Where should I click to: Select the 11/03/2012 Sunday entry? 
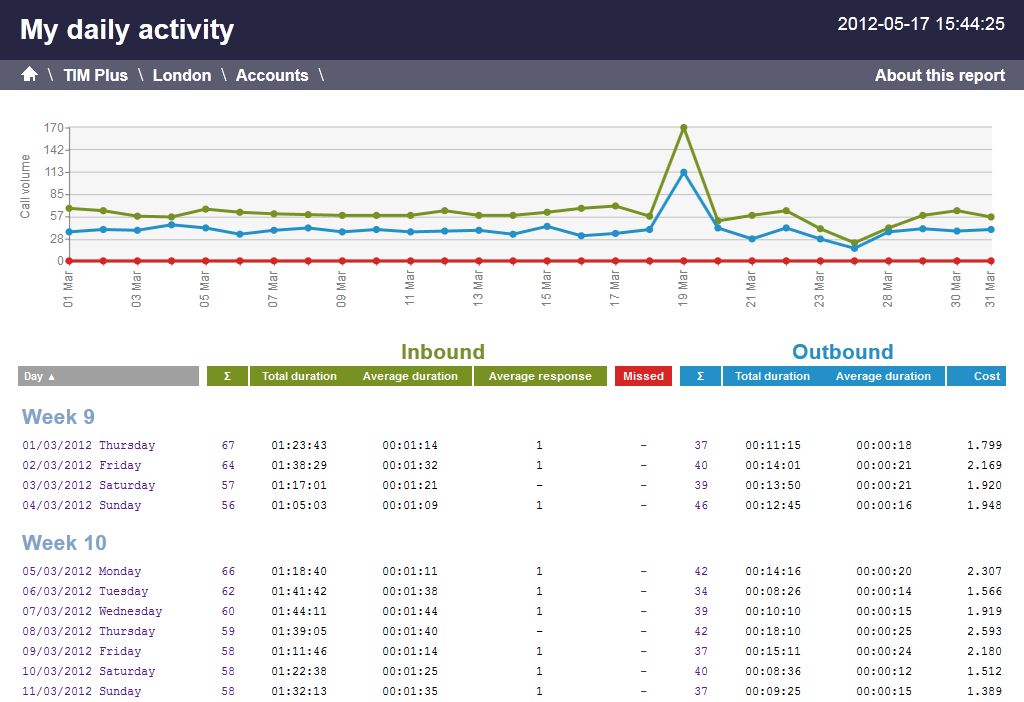[x=82, y=691]
